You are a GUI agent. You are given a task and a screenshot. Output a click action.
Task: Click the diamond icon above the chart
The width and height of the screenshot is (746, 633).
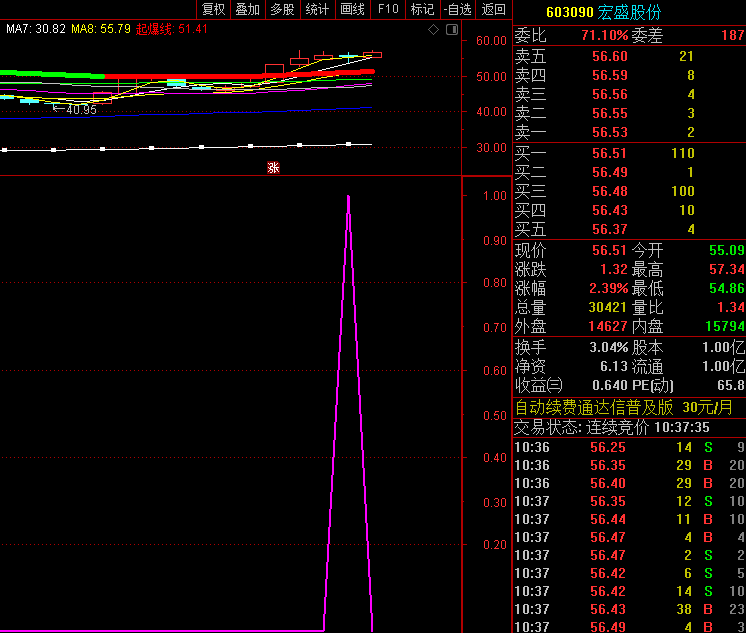click(433, 30)
